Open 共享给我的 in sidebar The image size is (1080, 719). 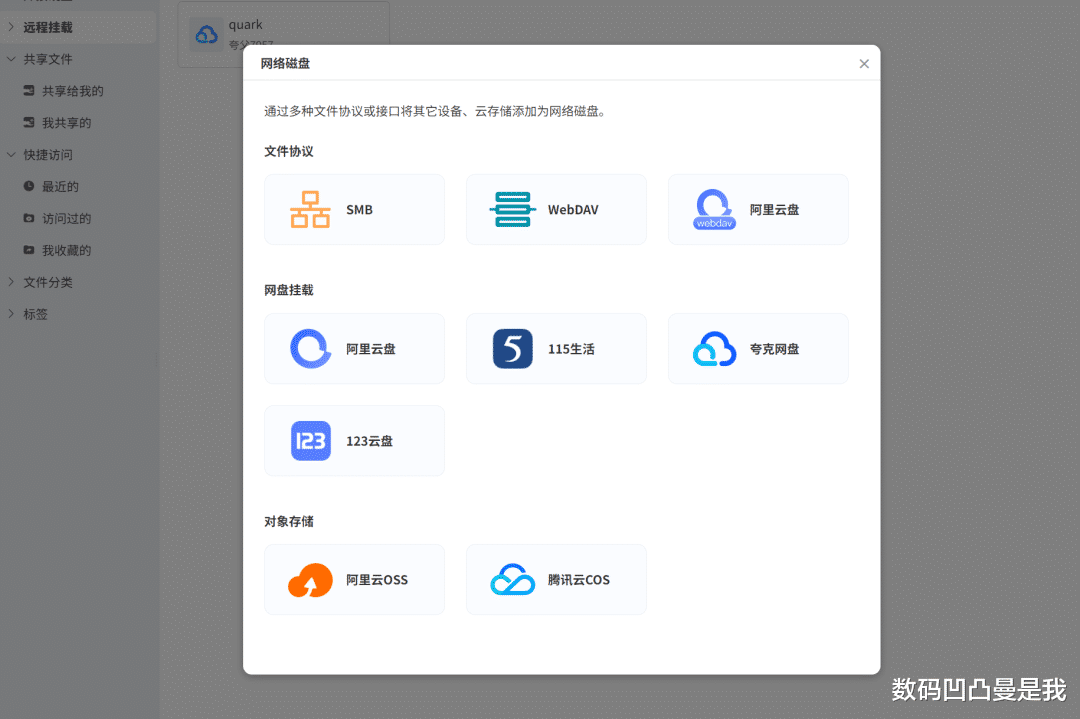[72, 91]
